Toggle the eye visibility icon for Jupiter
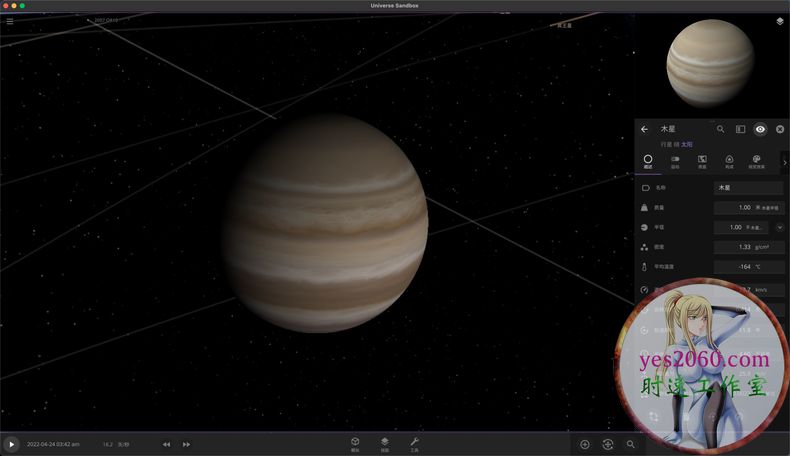This screenshot has height=456, width=790. (x=760, y=129)
